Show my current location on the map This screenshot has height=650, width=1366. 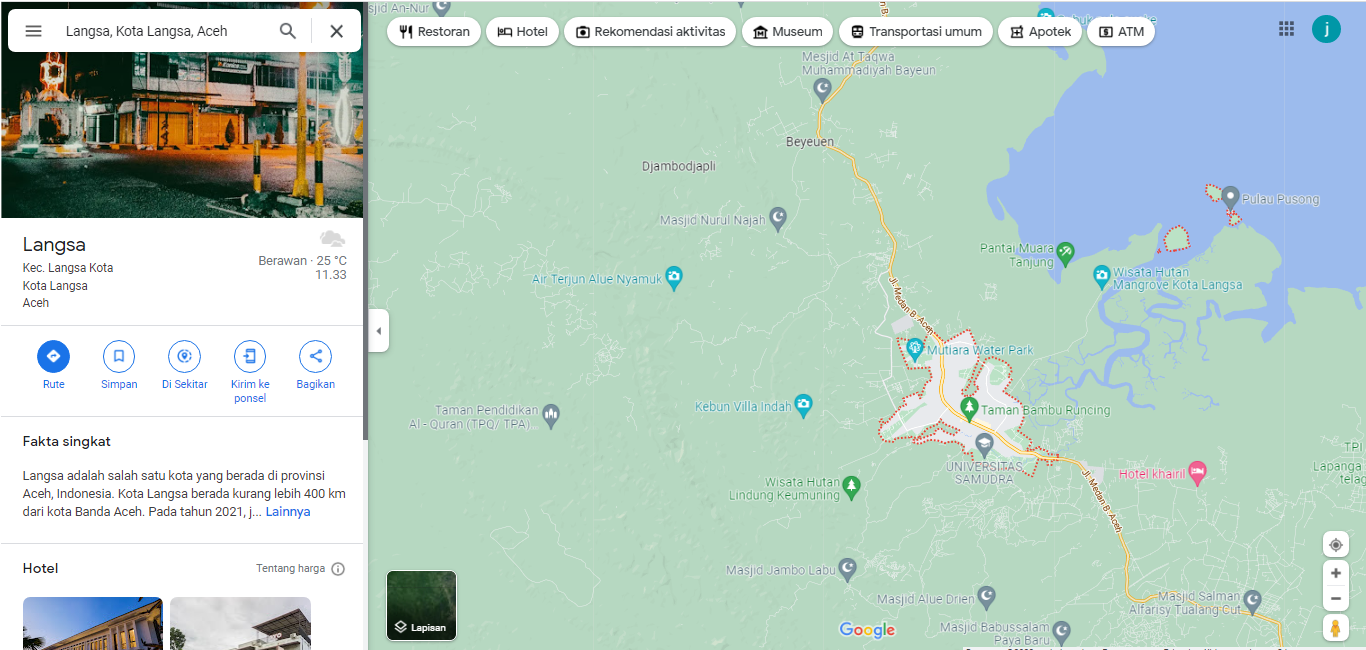point(1335,545)
